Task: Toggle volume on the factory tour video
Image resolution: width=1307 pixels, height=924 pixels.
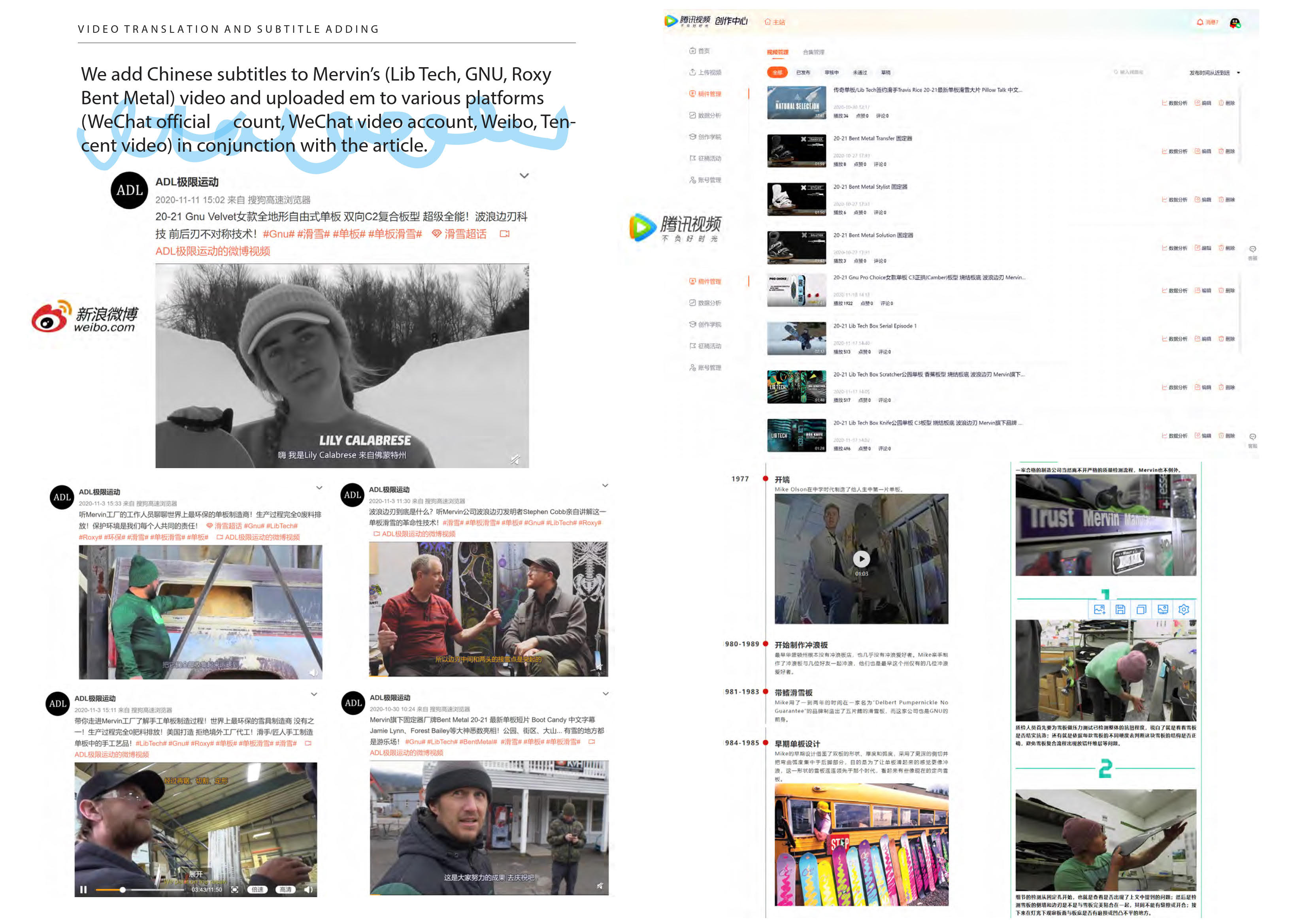Action: [308, 889]
